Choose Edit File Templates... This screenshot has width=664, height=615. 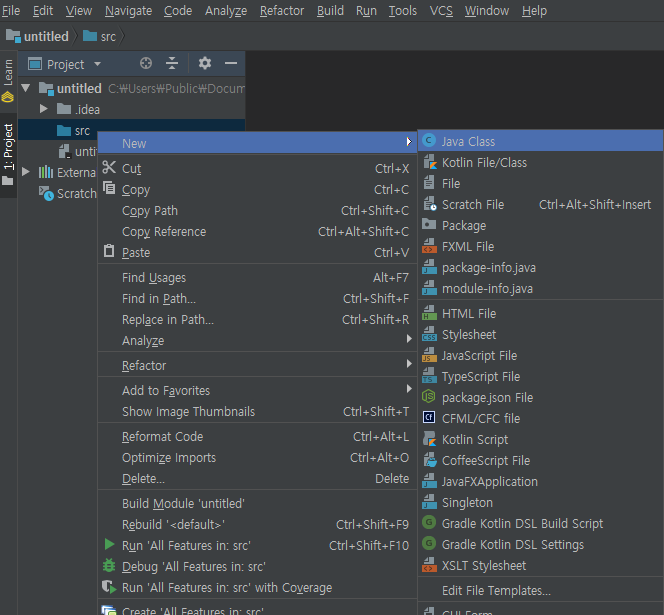[x=540, y=590]
